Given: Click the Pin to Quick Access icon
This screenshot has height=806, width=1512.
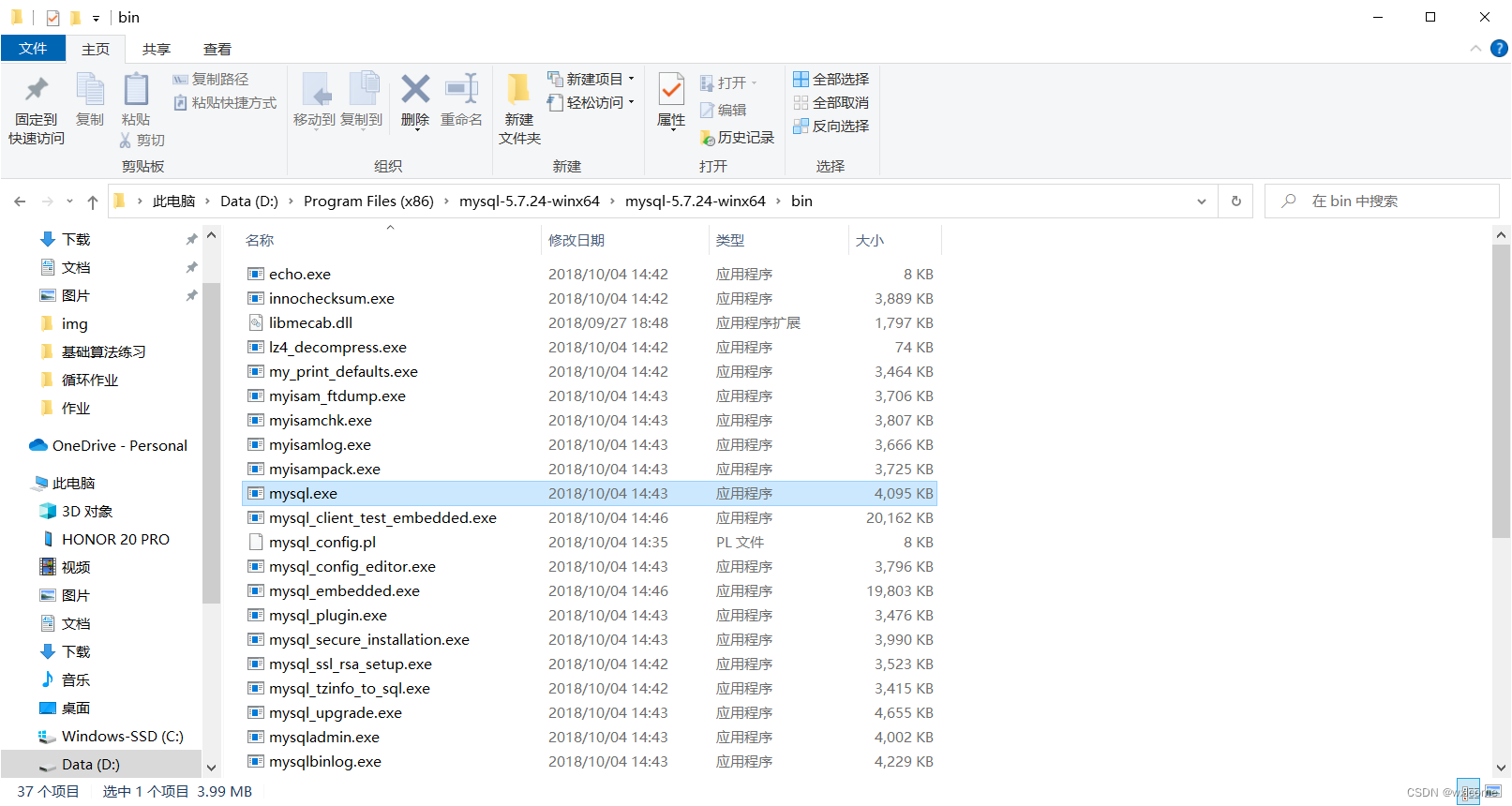Looking at the screenshot, I should click(37, 90).
